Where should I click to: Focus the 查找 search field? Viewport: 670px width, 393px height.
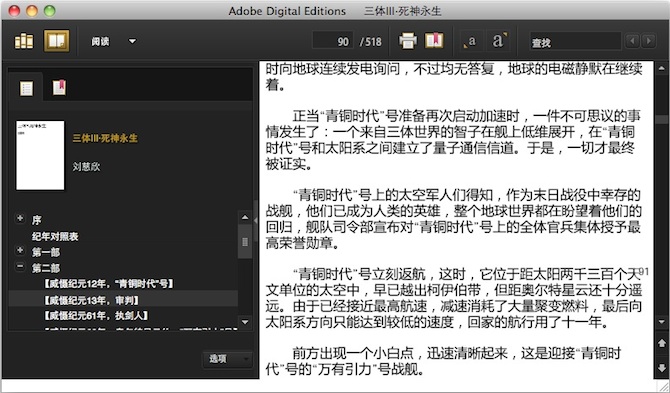coord(575,42)
